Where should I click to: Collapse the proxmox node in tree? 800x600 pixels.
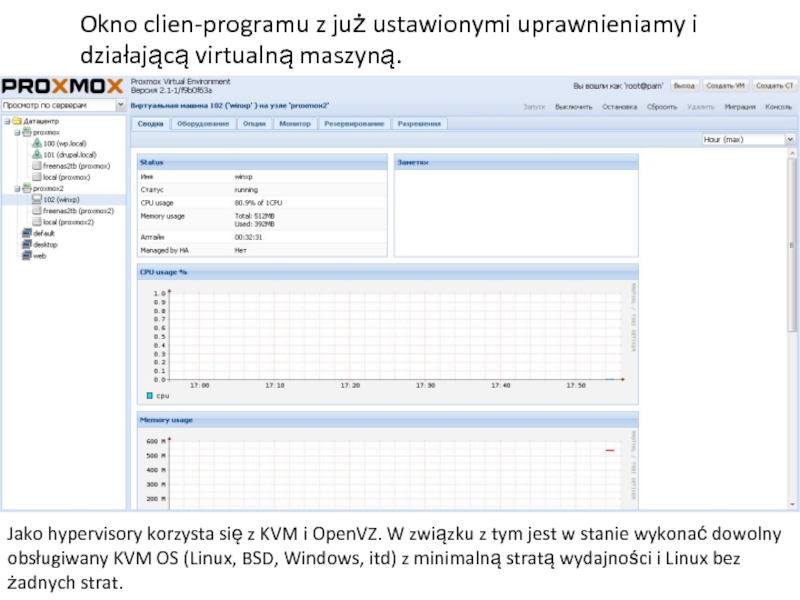pos(17,133)
